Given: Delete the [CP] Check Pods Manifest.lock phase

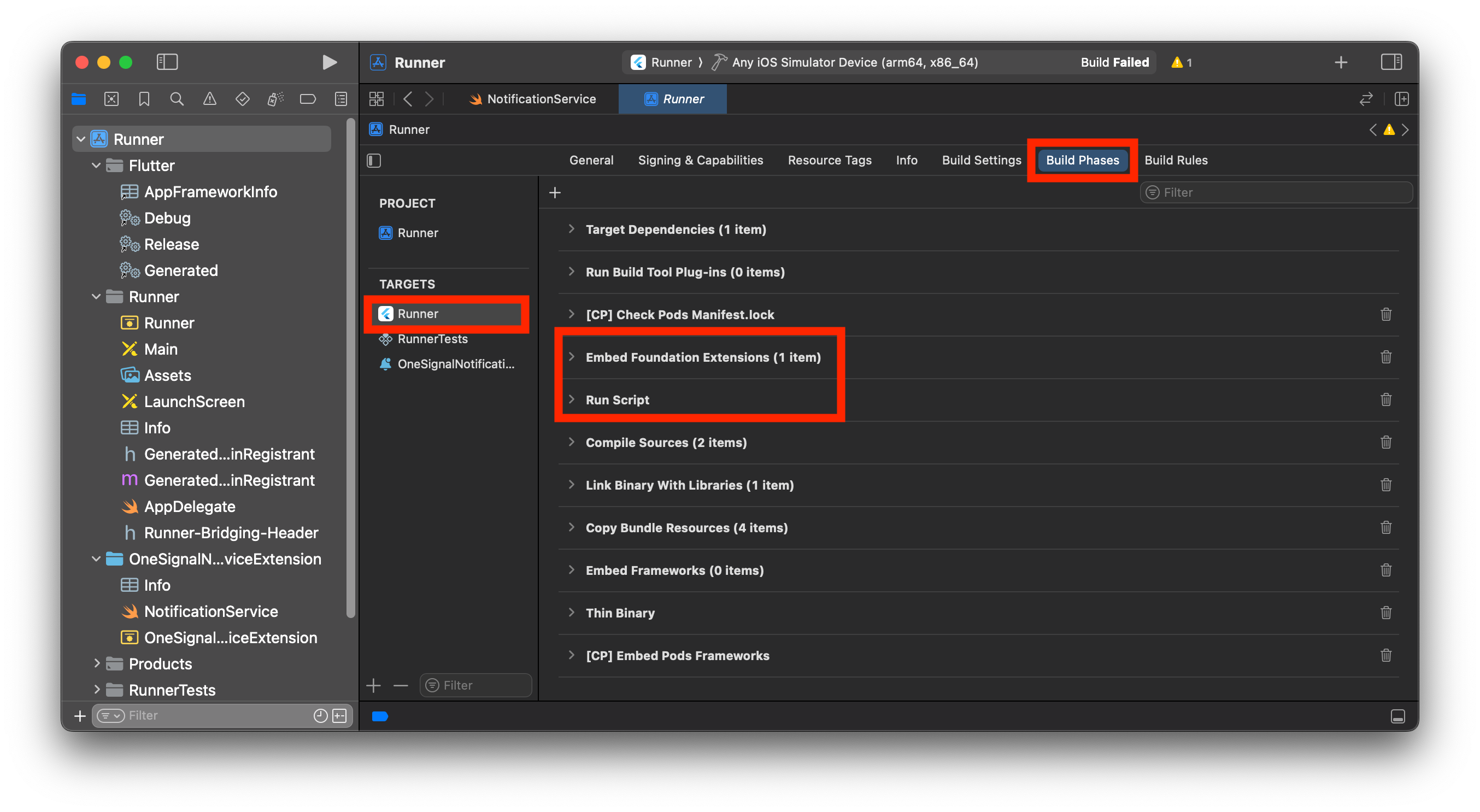Looking at the screenshot, I should pos(1386,315).
